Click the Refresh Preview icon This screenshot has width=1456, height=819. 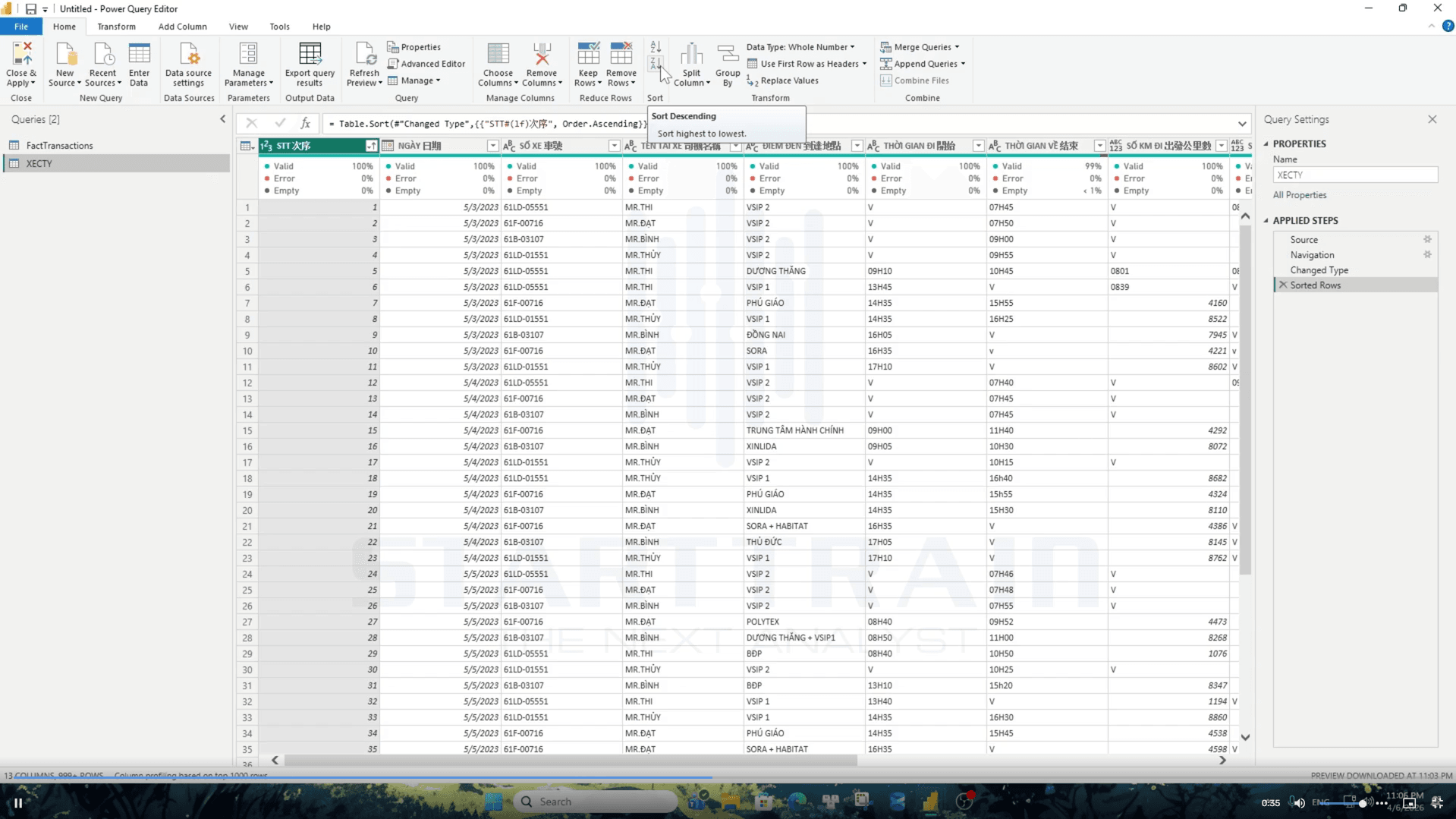[364, 54]
